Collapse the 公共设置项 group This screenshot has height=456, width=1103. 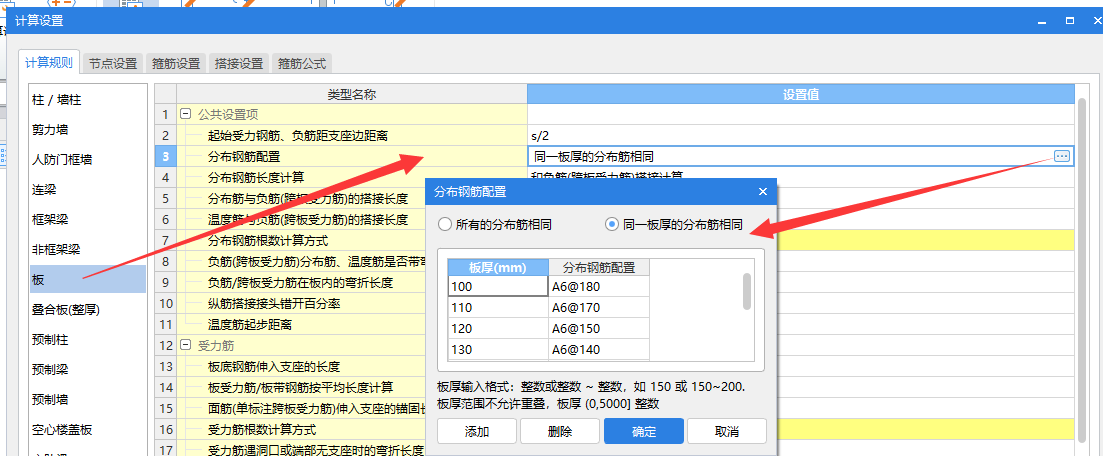(185, 113)
